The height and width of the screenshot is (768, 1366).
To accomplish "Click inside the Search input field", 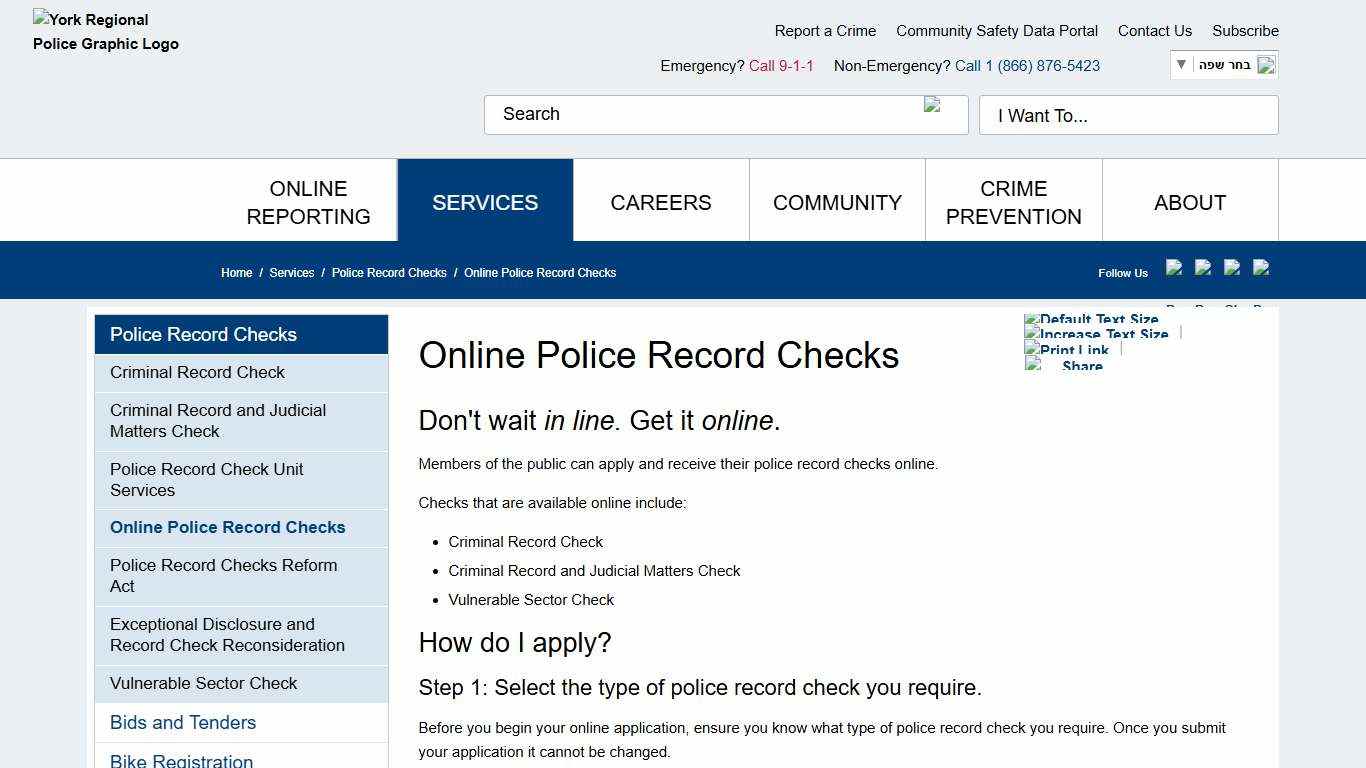I will pyautogui.click(x=700, y=114).
